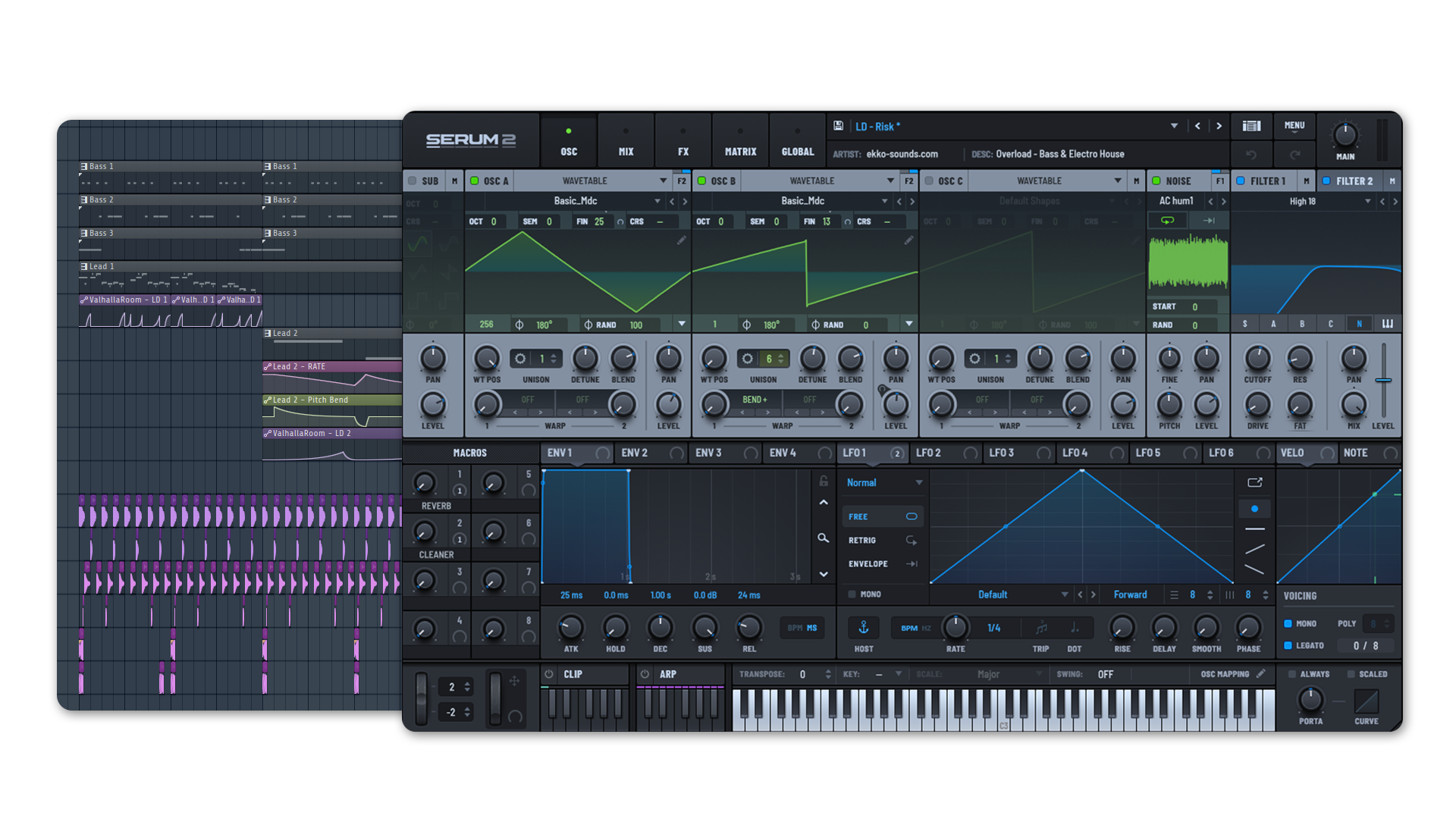Click the mod wheel strip
The image size is (1456, 819).
494,698
